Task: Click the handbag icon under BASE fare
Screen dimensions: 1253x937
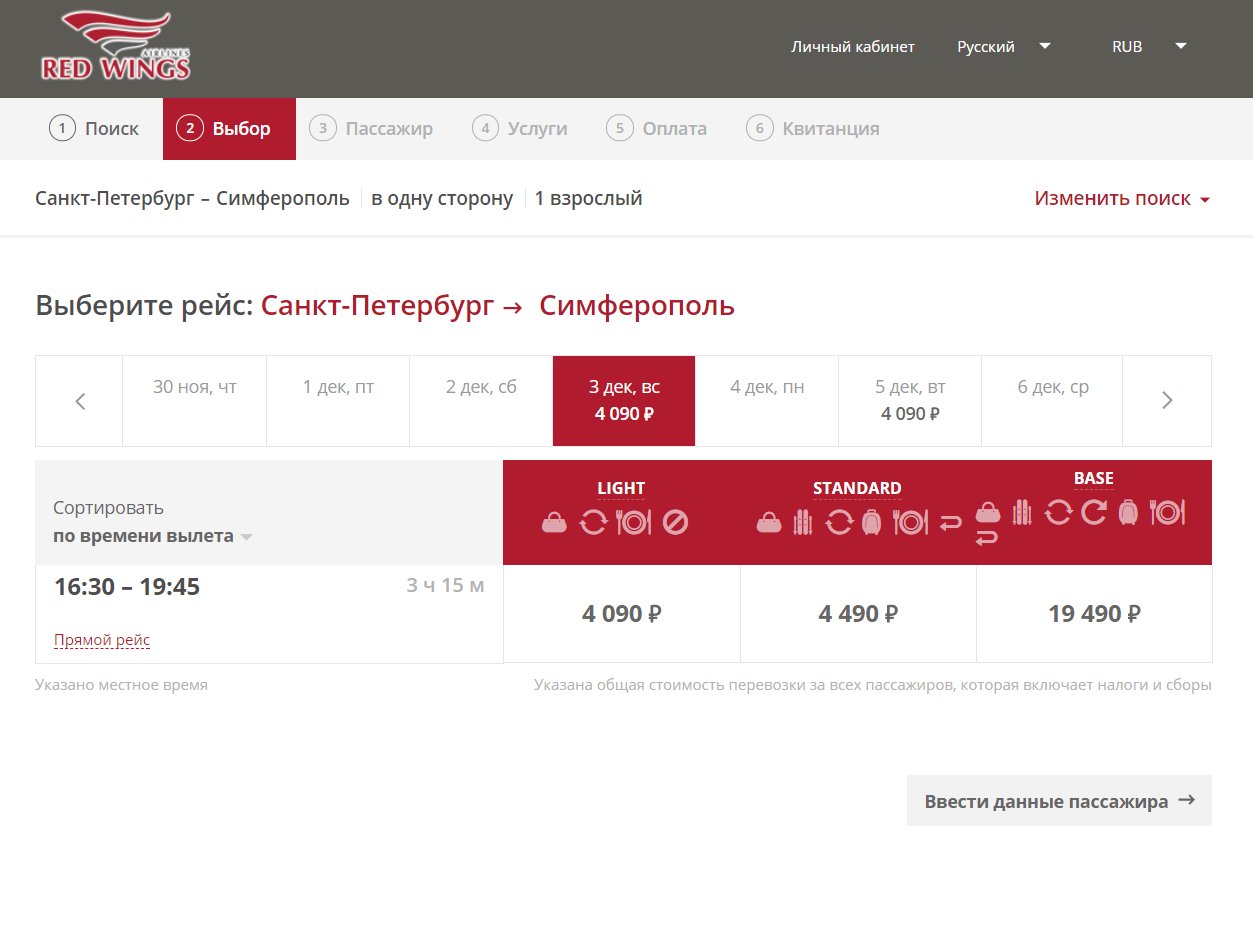Action: pyautogui.click(x=988, y=512)
